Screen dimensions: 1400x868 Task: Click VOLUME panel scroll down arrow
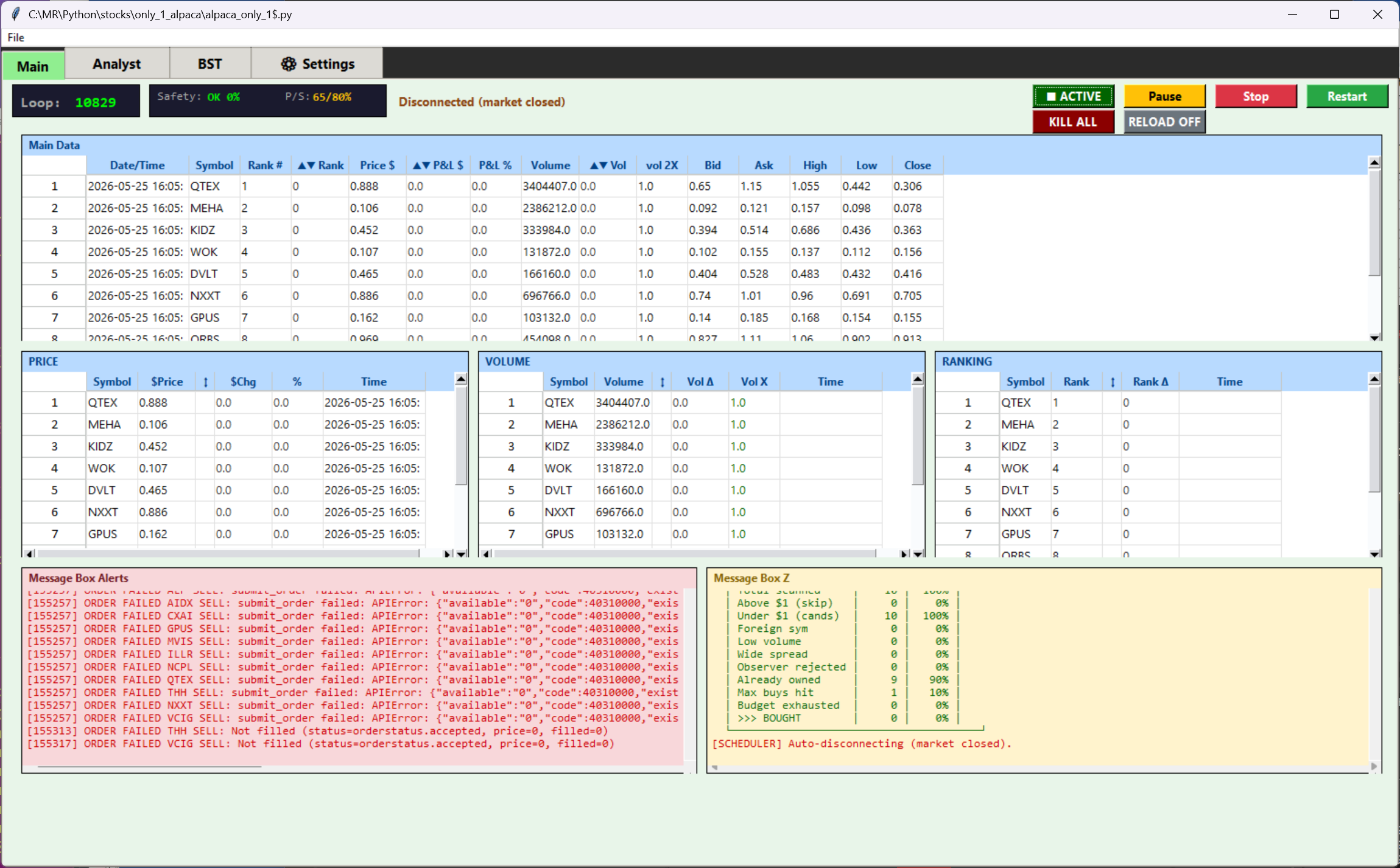click(918, 554)
